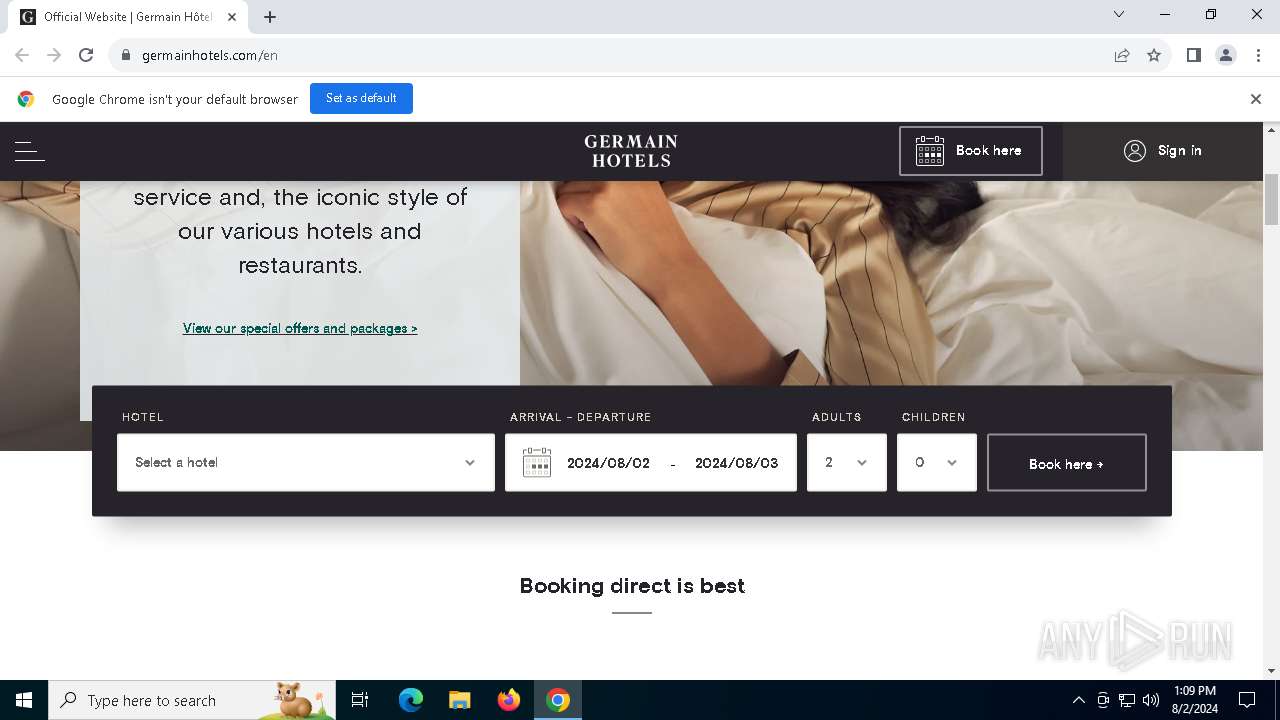Open a new browser tab
Screen dimensions: 1280x720
tap(270, 17)
